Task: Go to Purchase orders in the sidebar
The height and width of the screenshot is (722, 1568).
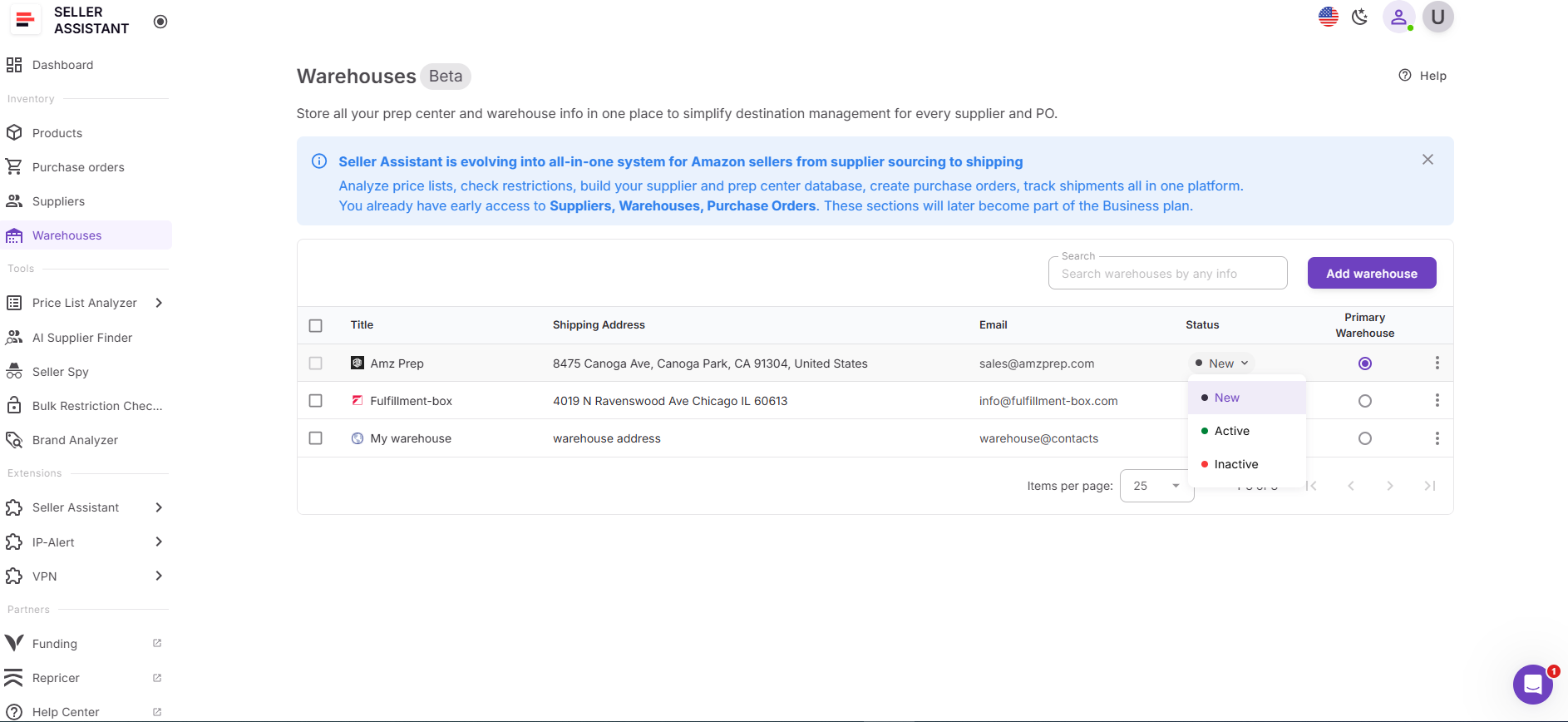Action: [x=78, y=167]
